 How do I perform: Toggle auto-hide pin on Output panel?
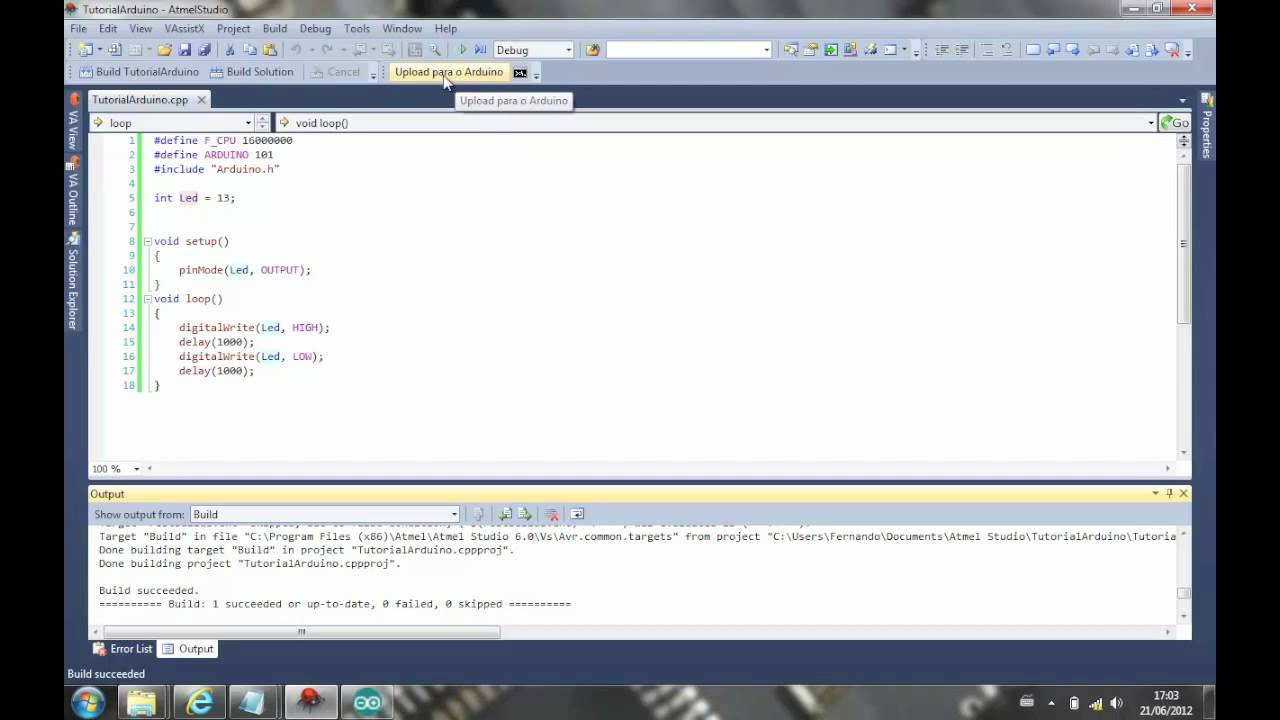tap(1169, 493)
